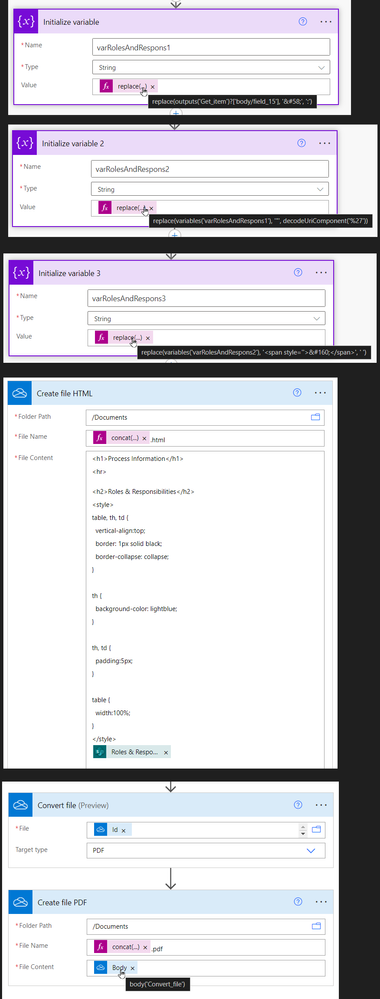Open more options menu for Initialize variable 3
This screenshot has height=999, width=380.
[x=321, y=273]
